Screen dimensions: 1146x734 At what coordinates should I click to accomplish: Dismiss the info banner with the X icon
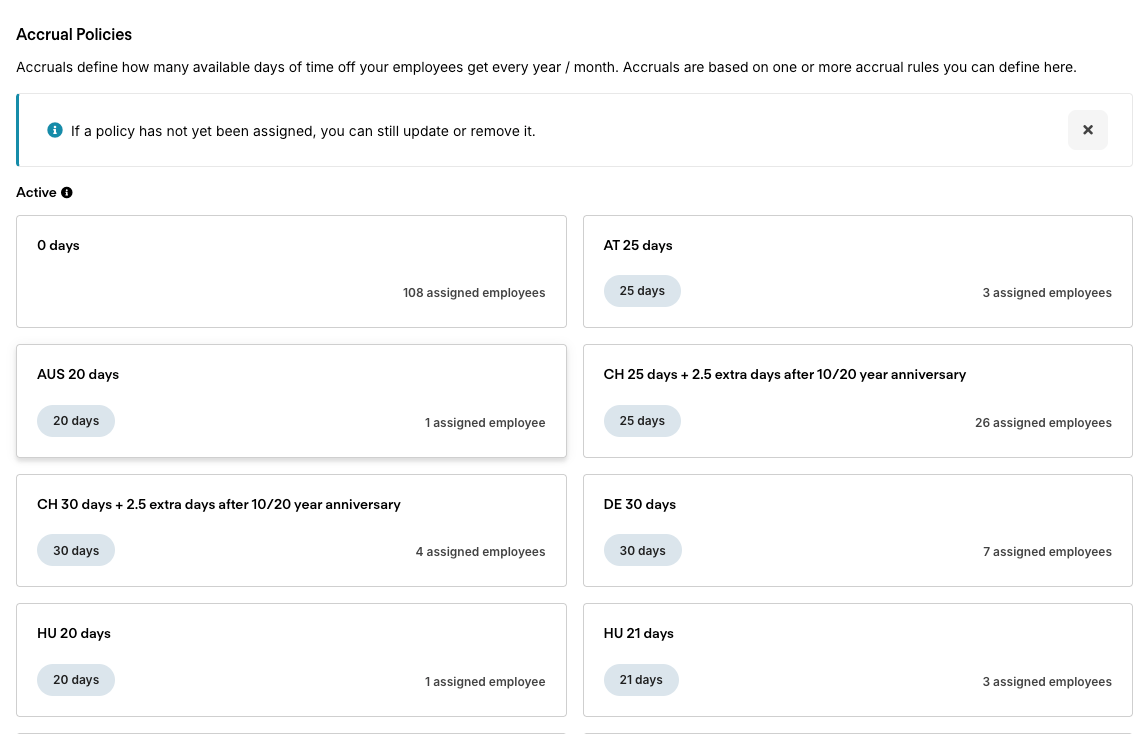[x=1088, y=130]
